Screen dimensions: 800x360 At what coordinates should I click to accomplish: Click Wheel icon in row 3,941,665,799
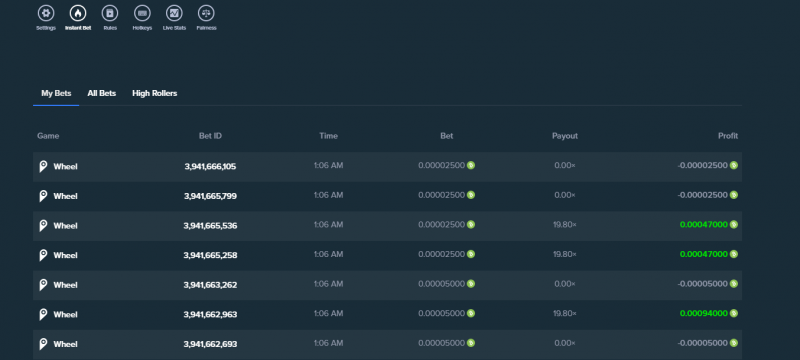pos(43,196)
